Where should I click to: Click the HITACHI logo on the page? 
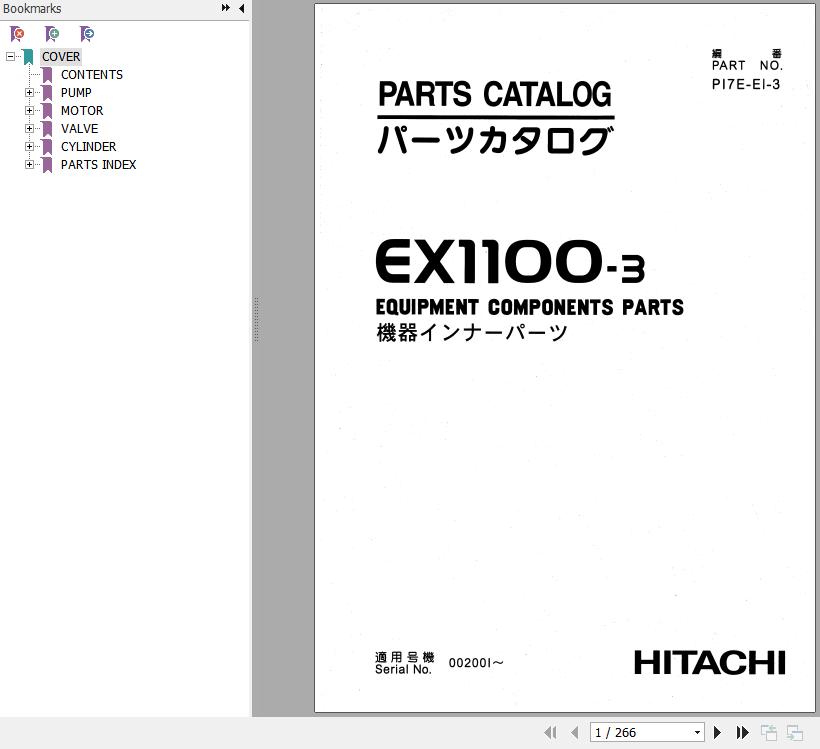click(710, 663)
